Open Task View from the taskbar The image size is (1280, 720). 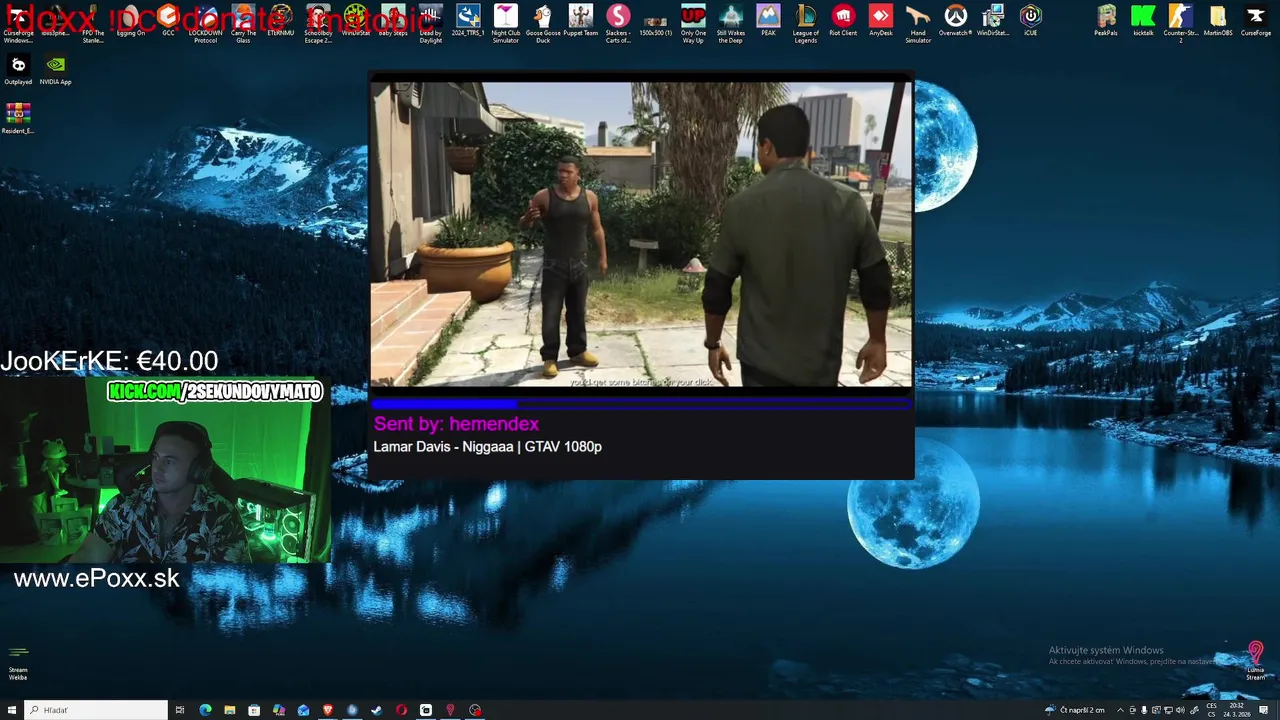pos(180,710)
